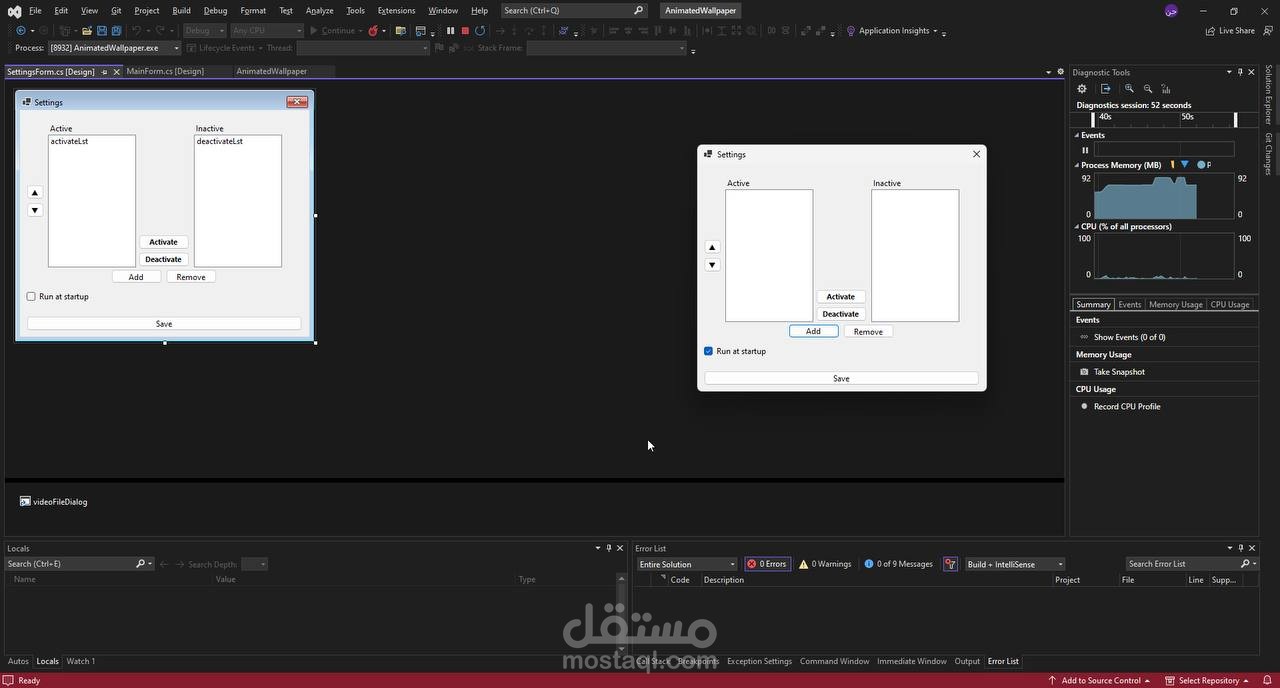The image size is (1280, 688).
Task: Expand the Application Insights dropdown
Action: [x=935, y=31]
